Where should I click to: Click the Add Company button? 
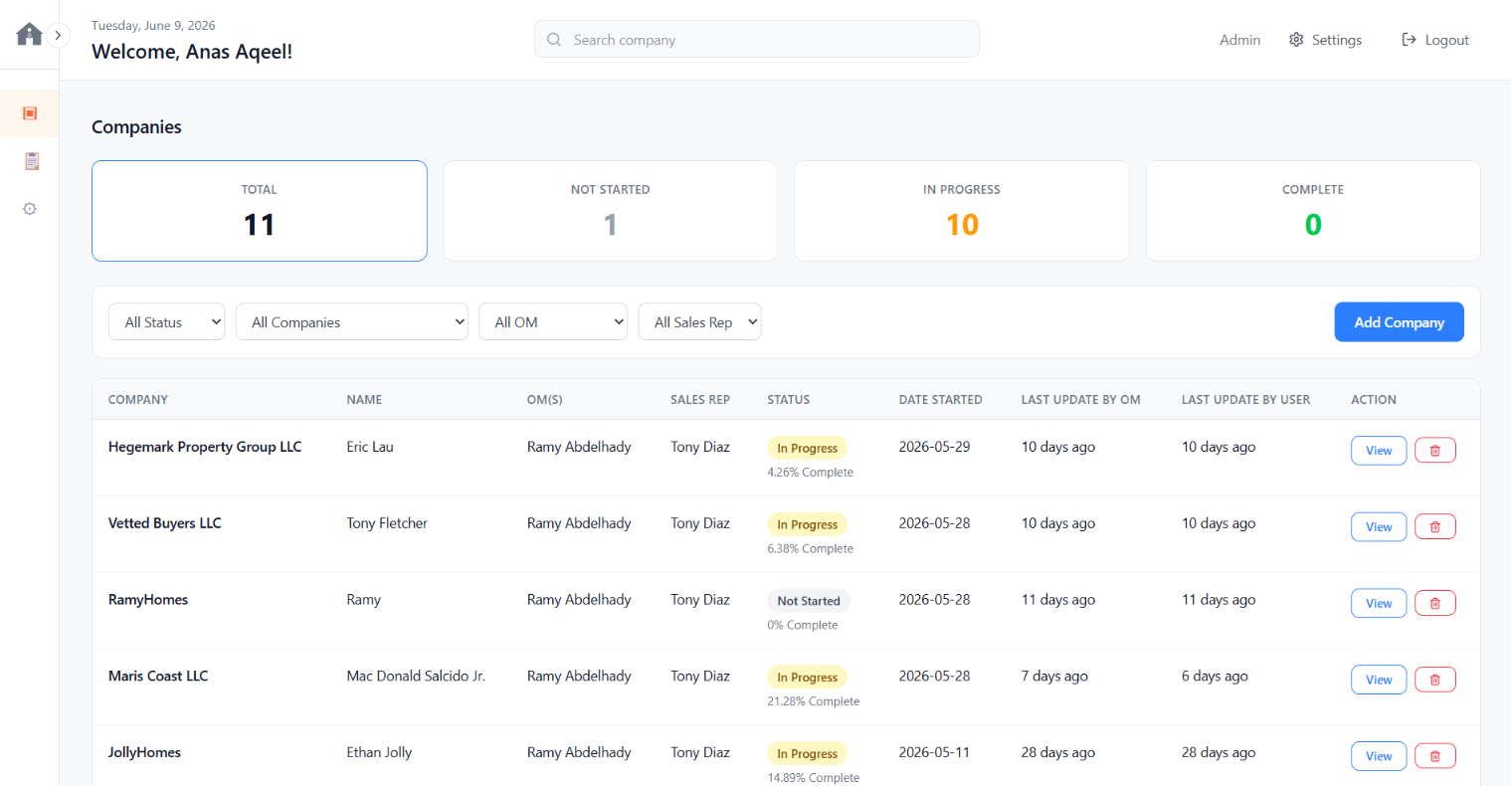(1399, 321)
